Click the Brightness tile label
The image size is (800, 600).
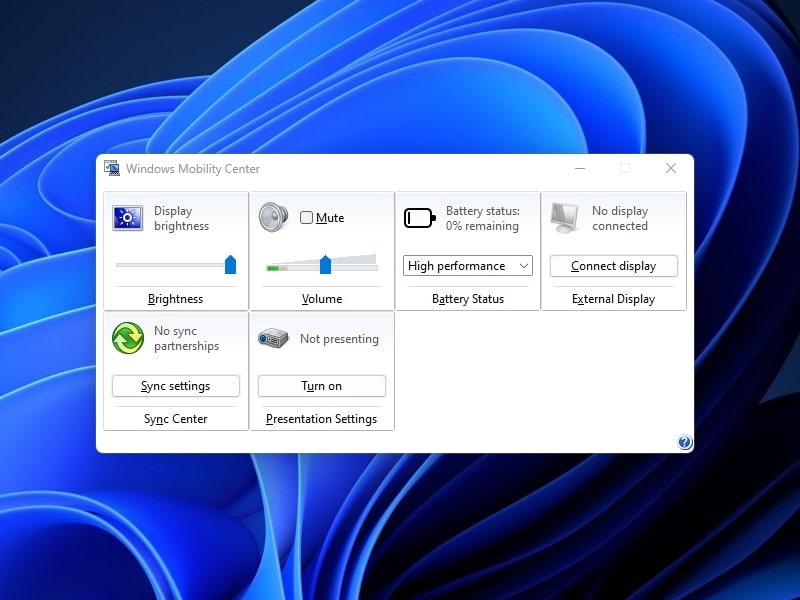point(176,299)
